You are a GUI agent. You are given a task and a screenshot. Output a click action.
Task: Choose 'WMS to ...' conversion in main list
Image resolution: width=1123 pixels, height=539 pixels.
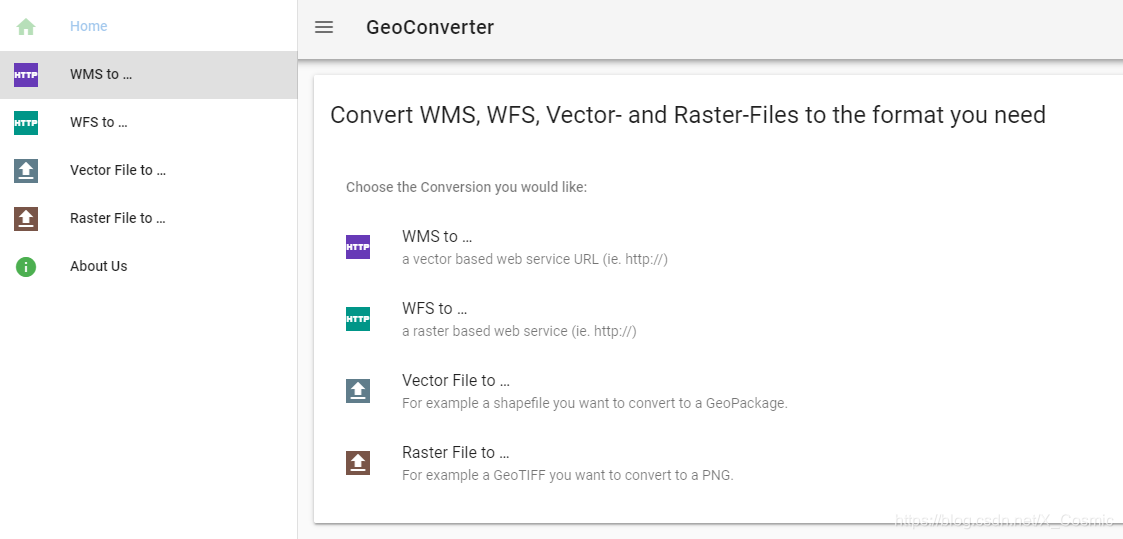718,247
